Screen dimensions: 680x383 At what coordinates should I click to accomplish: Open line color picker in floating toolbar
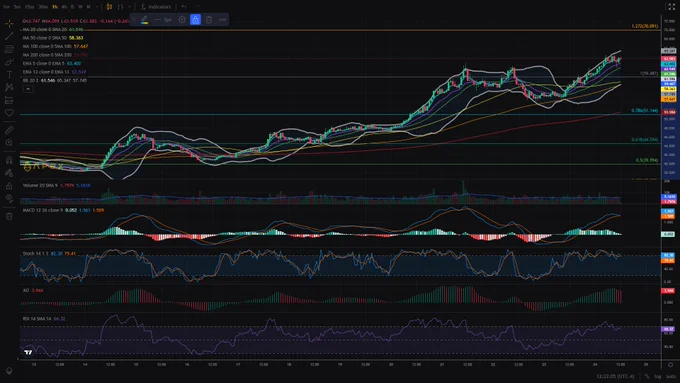point(144,20)
